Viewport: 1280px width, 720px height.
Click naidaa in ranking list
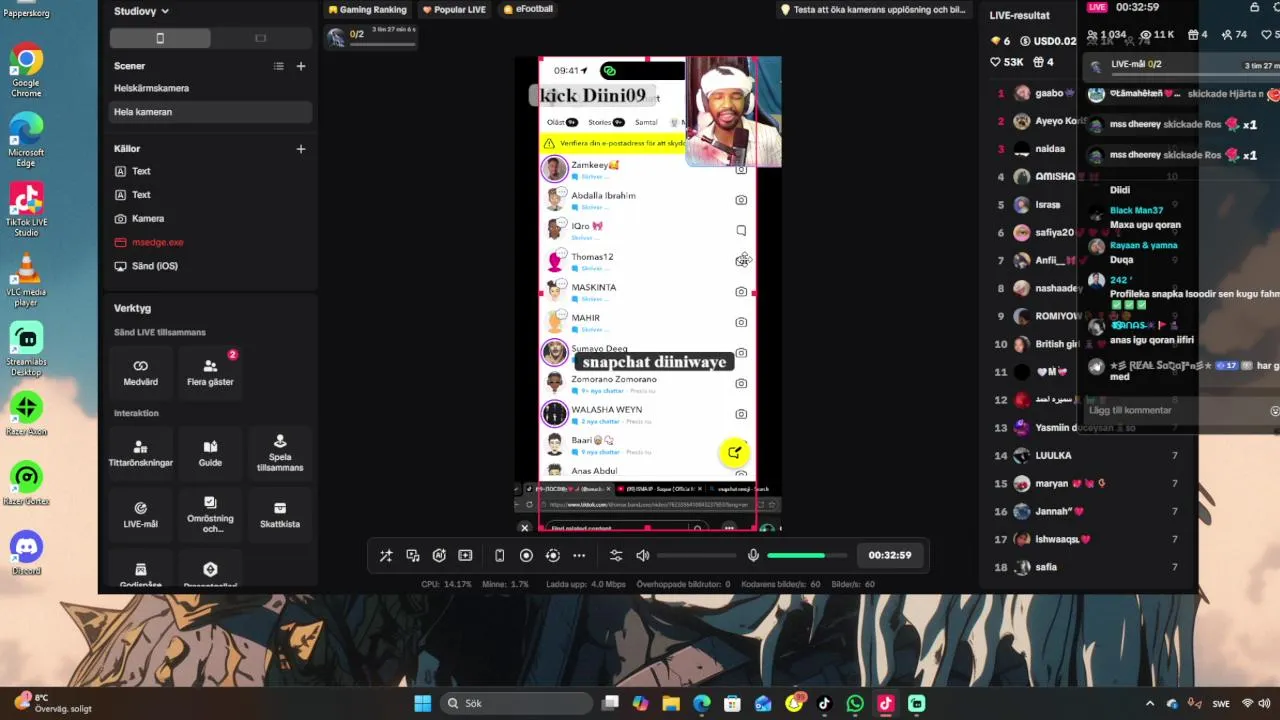1050,149
